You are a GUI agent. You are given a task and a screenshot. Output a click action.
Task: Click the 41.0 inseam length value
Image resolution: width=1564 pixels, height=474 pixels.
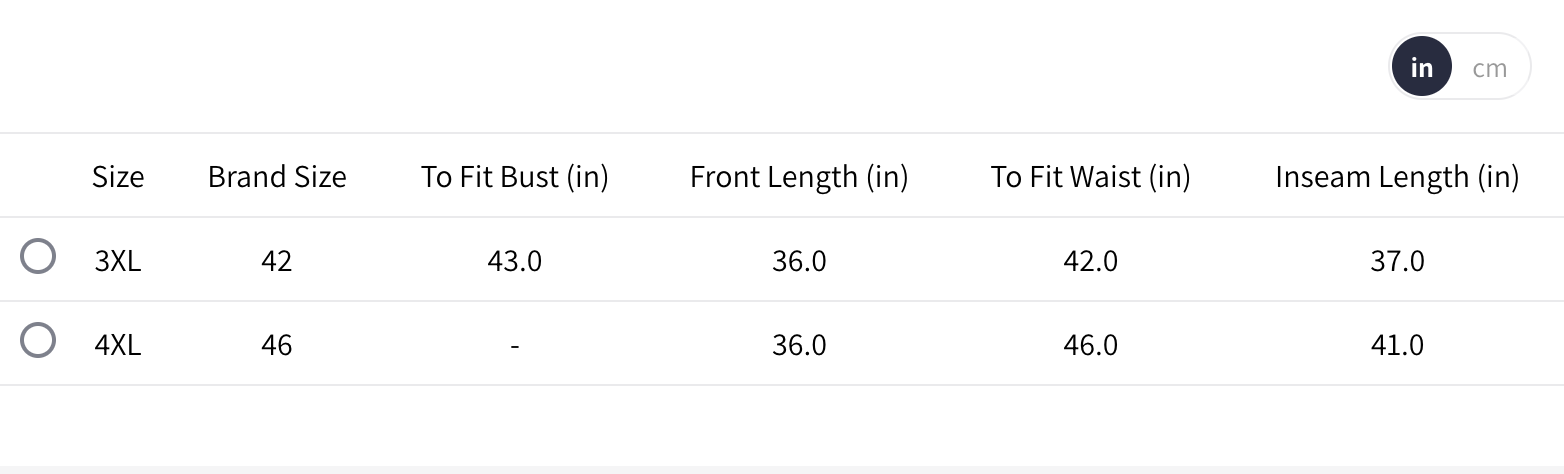pos(1397,345)
